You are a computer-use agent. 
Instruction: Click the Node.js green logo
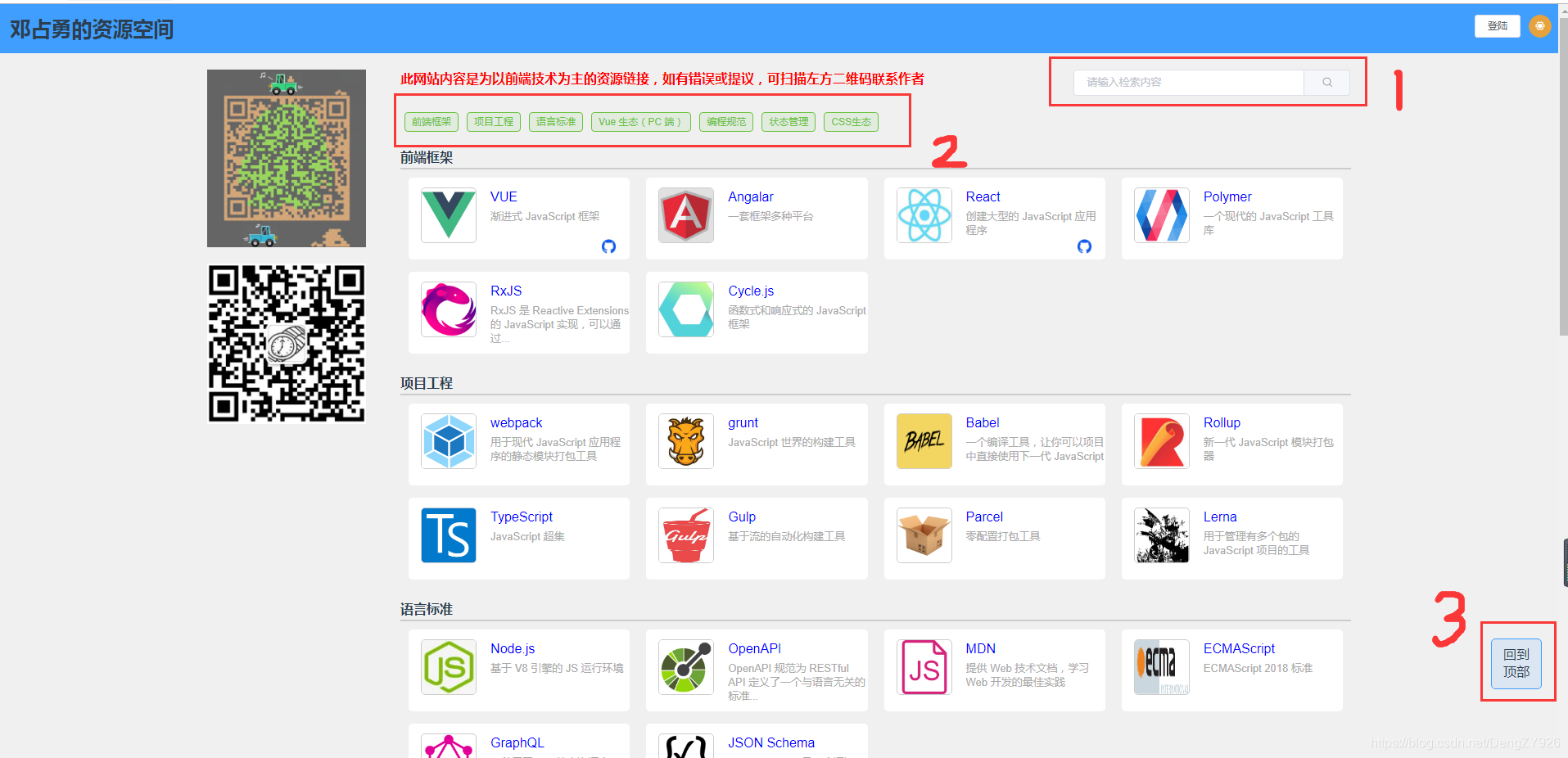pos(449,667)
